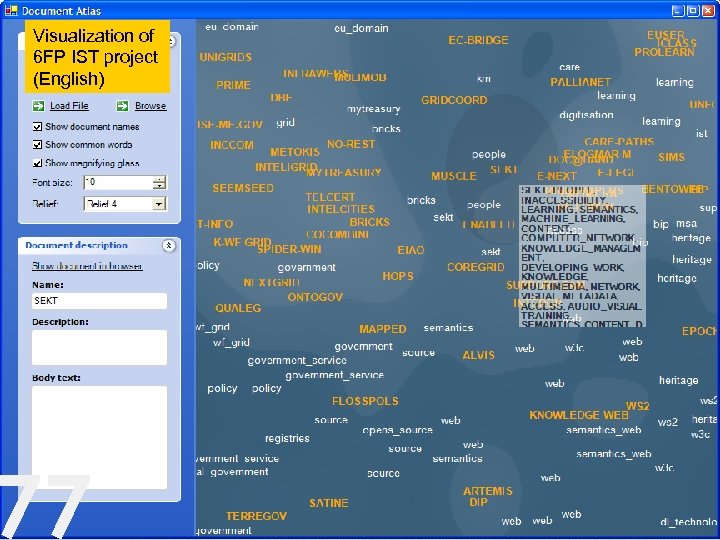Select the PROLEARN document label

tap(664, 52)
